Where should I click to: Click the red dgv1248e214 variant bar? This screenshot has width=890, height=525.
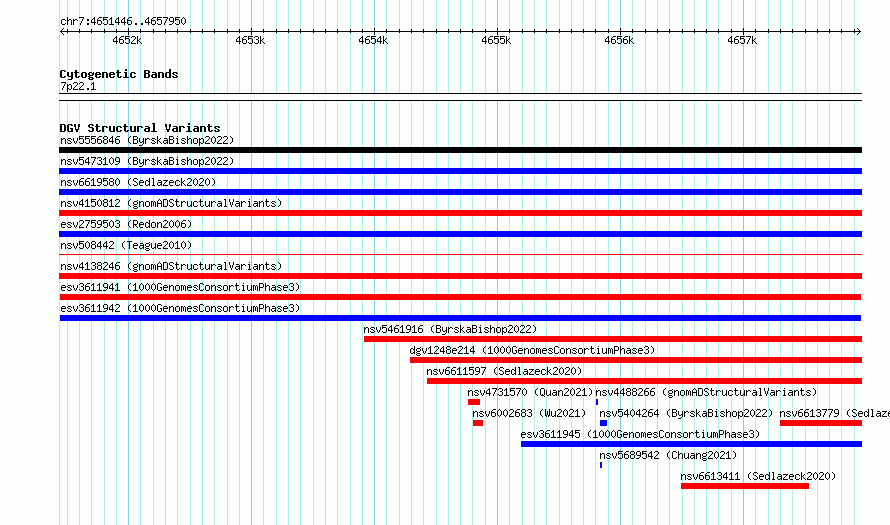pos(636,360)
